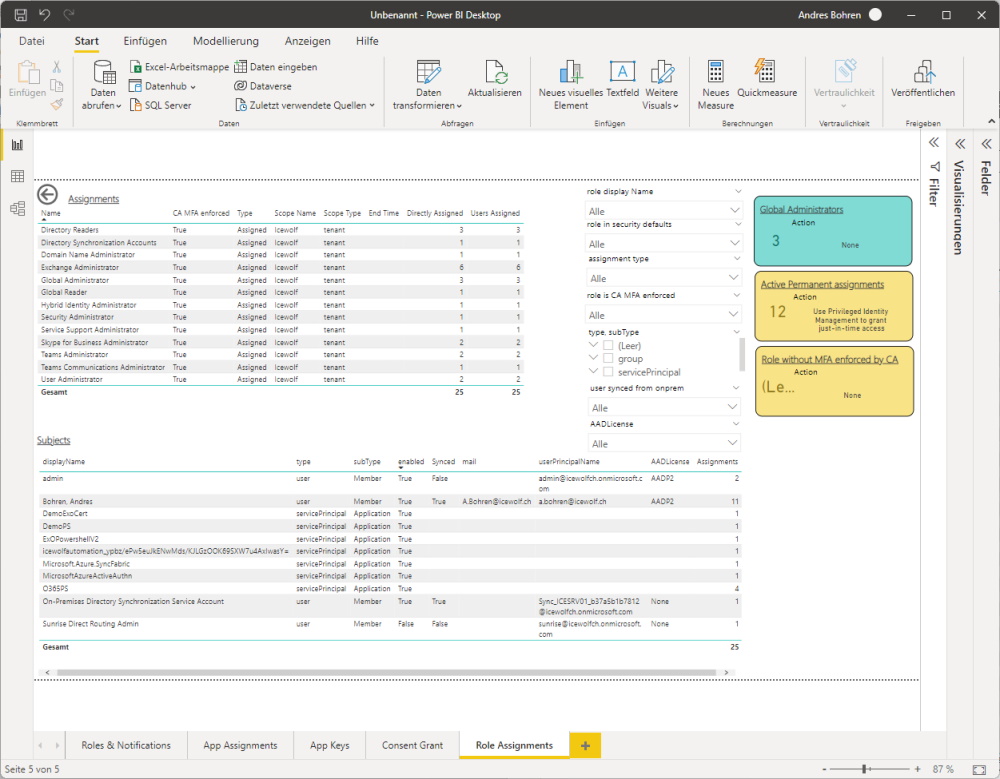Screen dimensions: 1000x779
Task: Sort Assignments table by Users Assigned header
Action: click(x=495, y=213)
